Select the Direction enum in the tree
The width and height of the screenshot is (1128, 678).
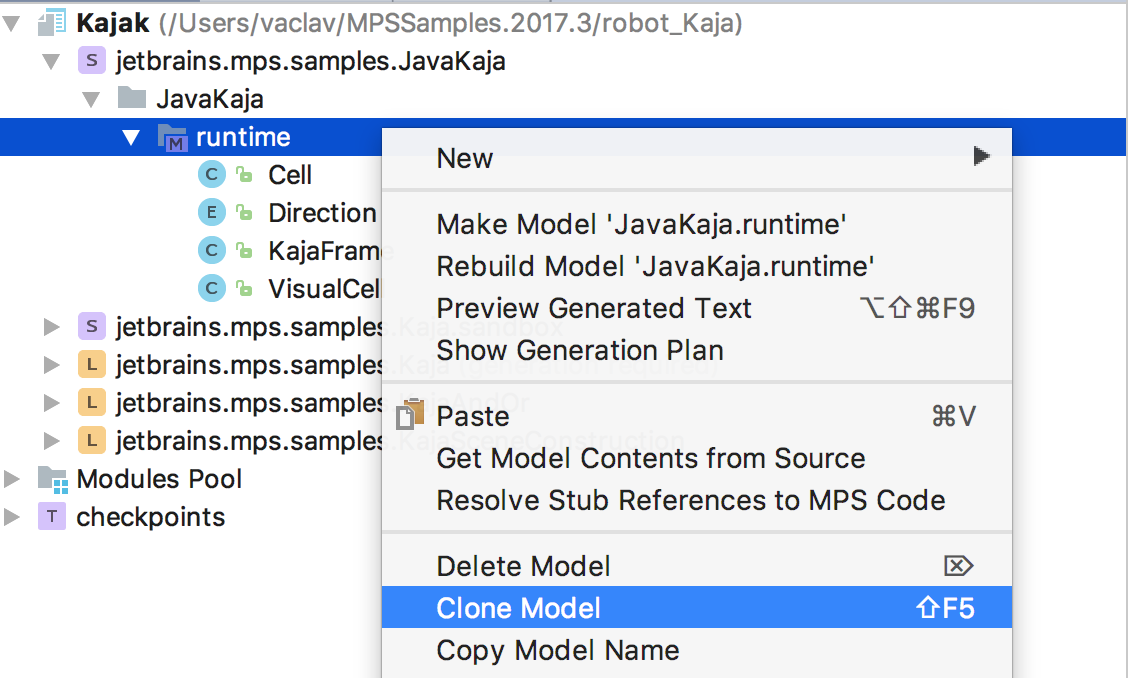pos(322,213)
